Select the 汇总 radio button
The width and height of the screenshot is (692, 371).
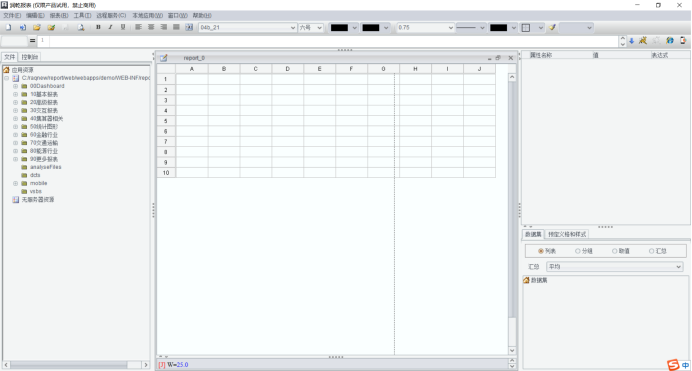coord(651,251)
